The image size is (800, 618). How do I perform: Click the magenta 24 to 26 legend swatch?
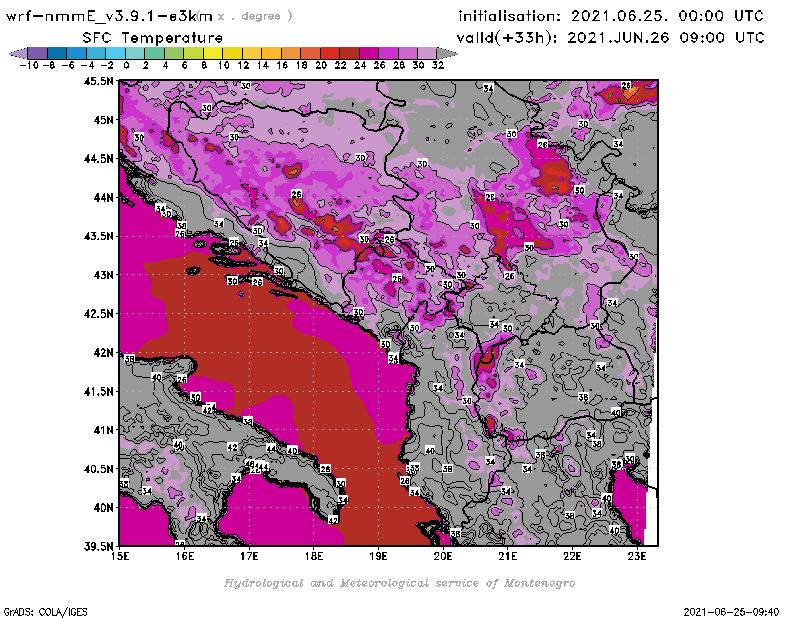click(369, 53)
